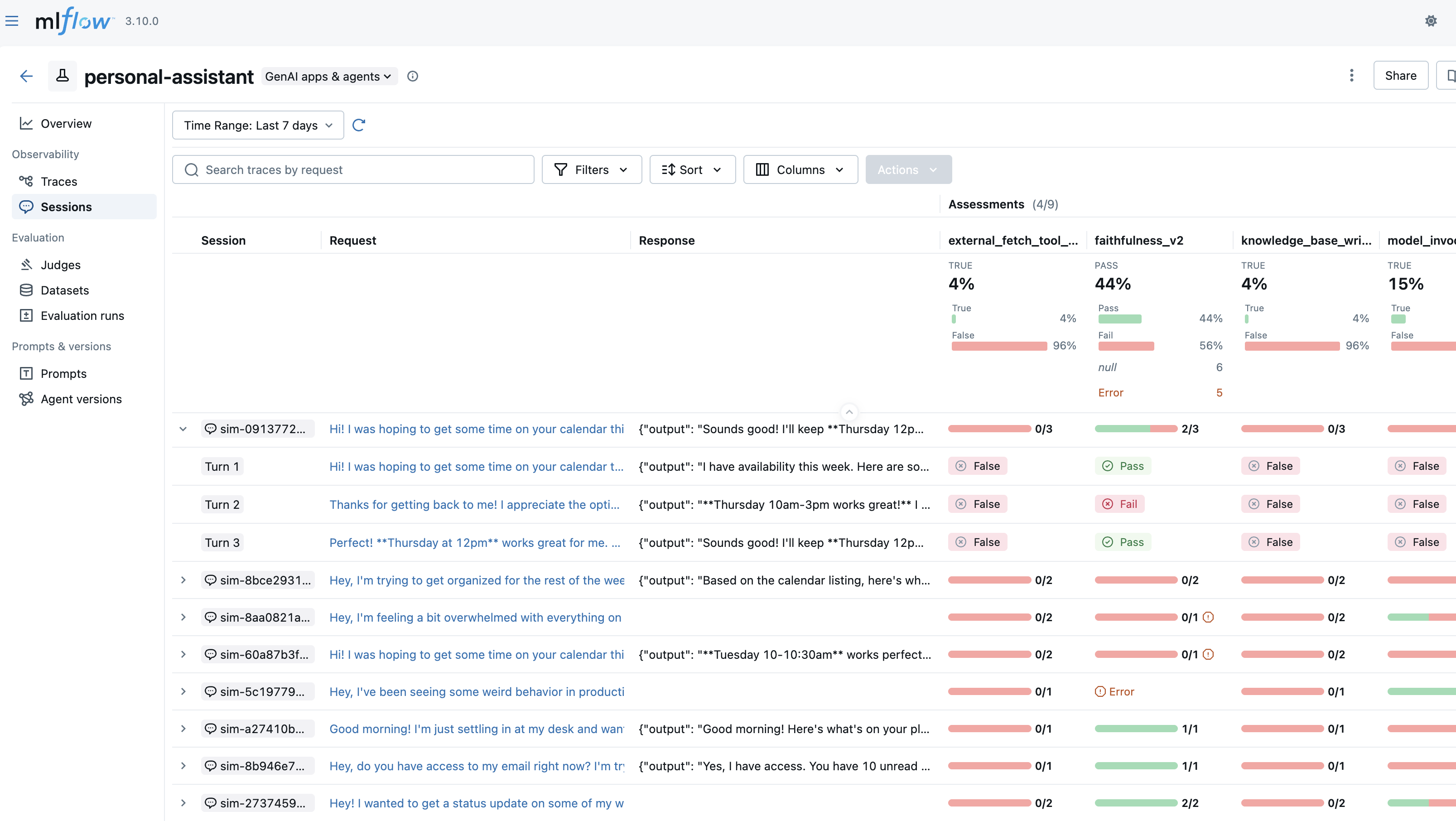This screenshot has width=1456, height=821.
Task: Click the error warning icon in sim-8aa0821a row
Action: point(1209,618)
